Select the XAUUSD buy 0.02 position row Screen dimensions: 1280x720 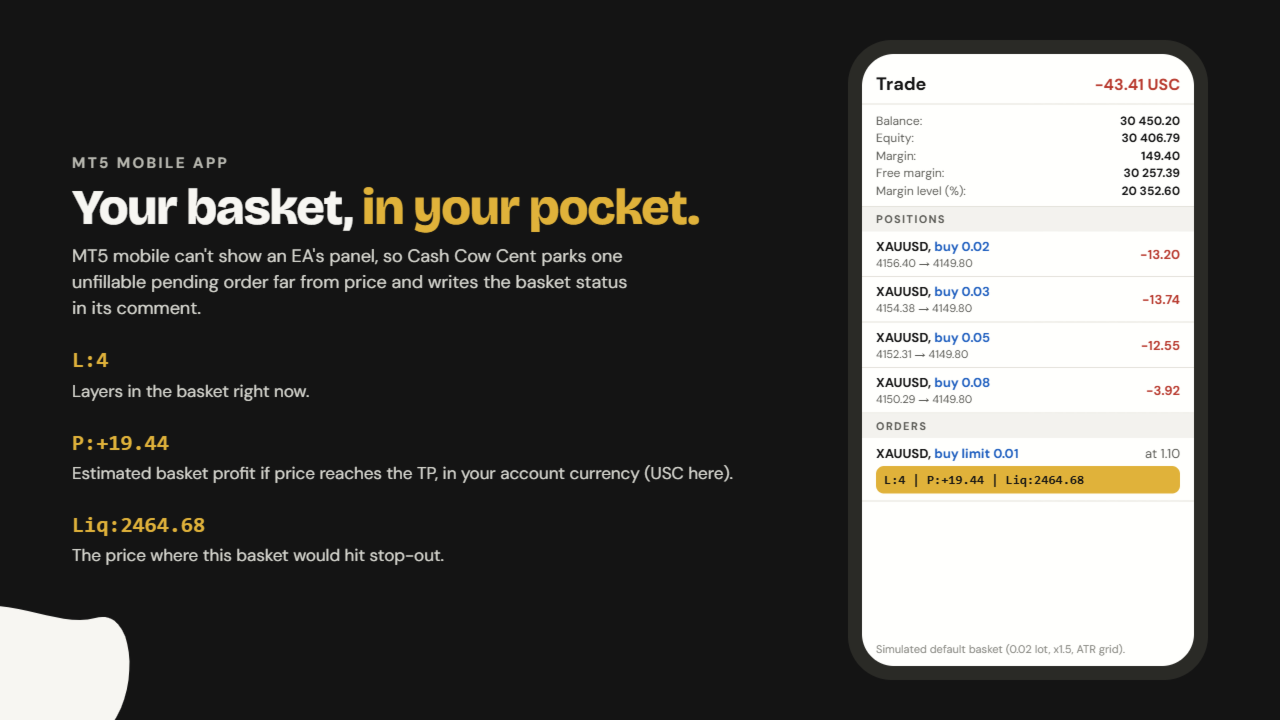pos(1028,254)
